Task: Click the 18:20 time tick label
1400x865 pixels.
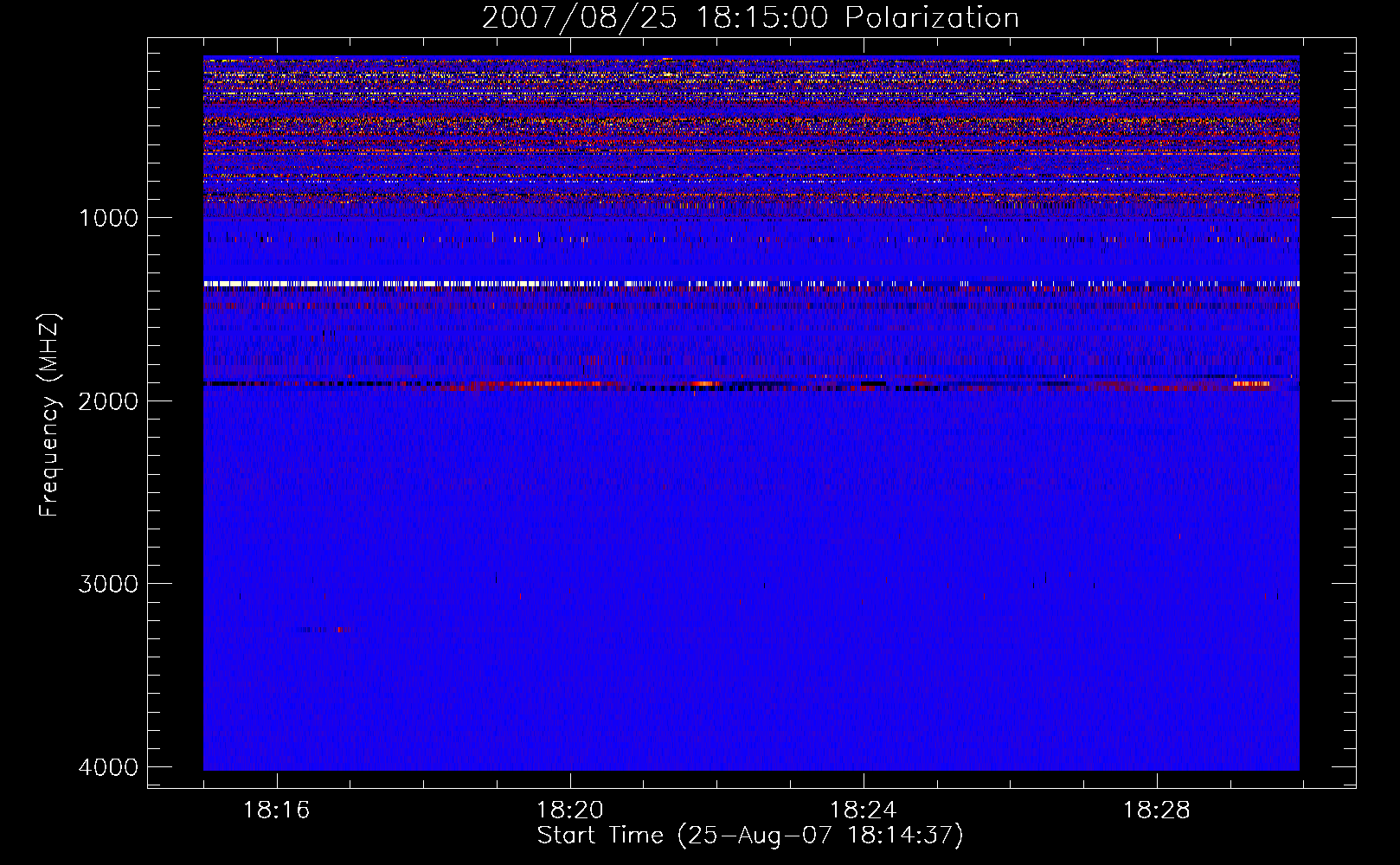Action: pos(570,811)
